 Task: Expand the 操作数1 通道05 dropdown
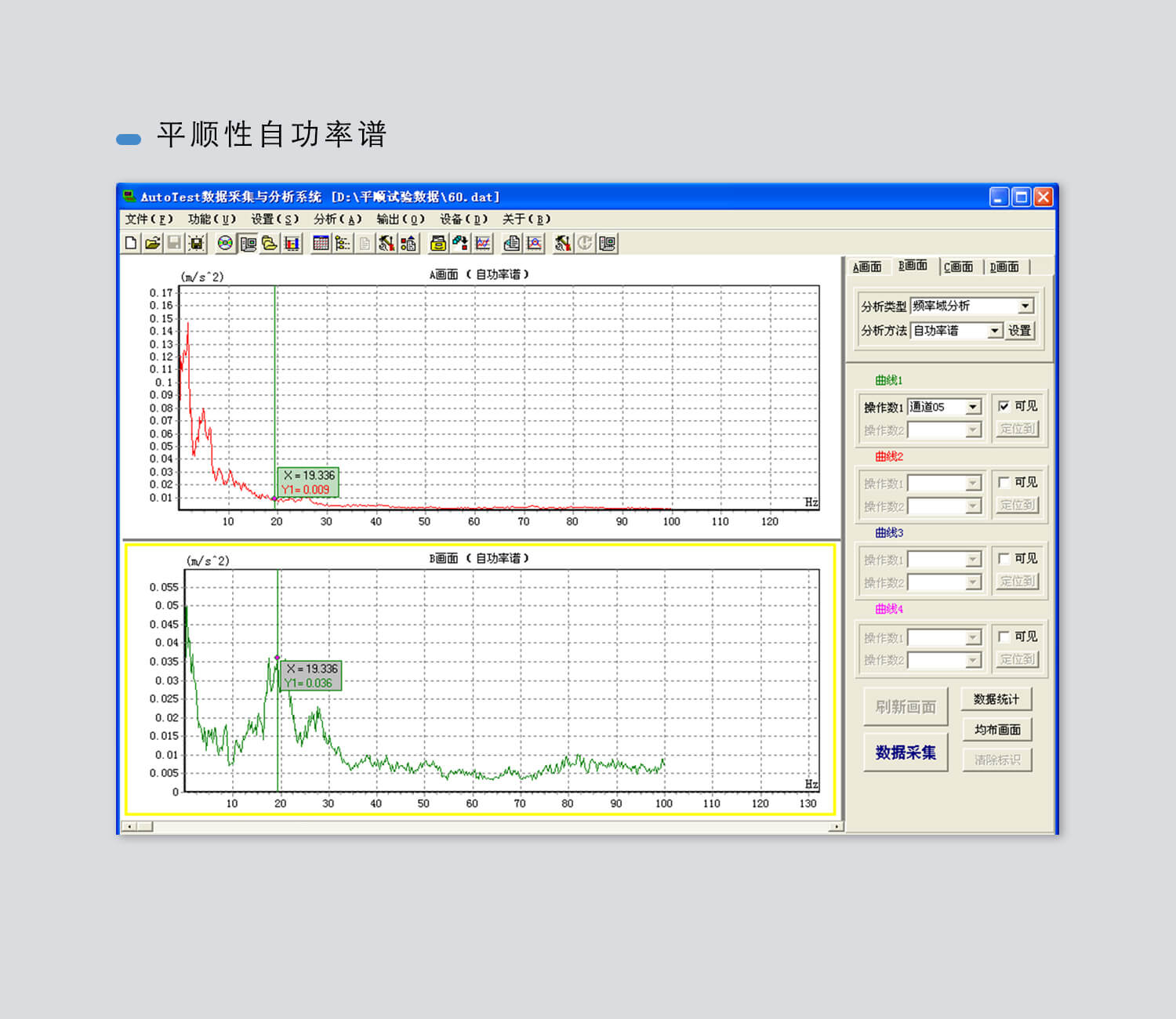point(973,407)
